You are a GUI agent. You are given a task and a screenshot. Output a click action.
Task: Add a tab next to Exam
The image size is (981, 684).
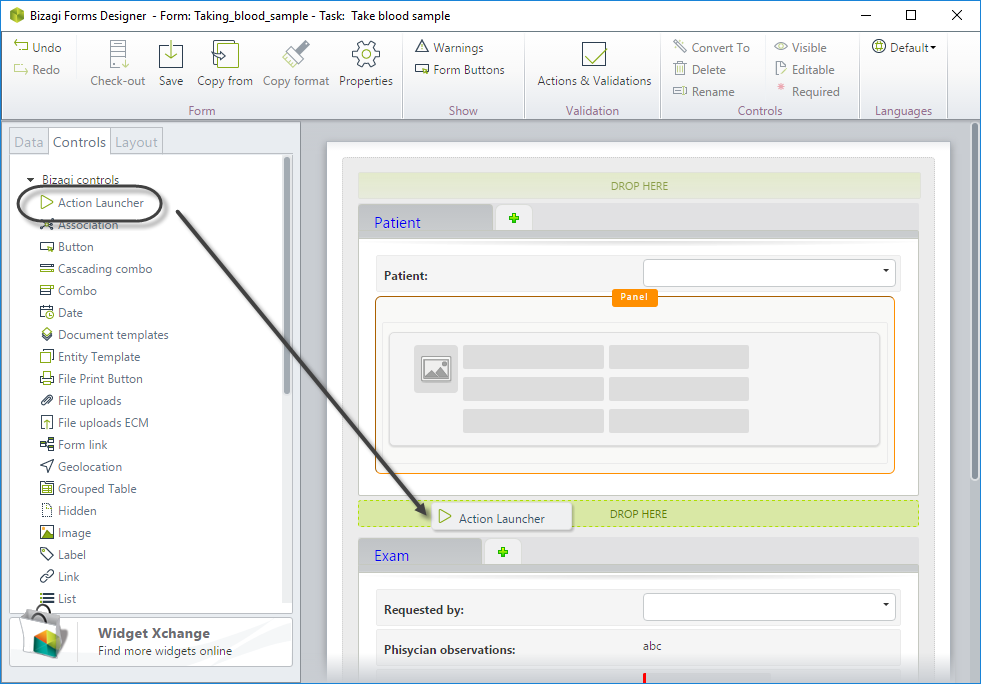(x=502, y=552)
